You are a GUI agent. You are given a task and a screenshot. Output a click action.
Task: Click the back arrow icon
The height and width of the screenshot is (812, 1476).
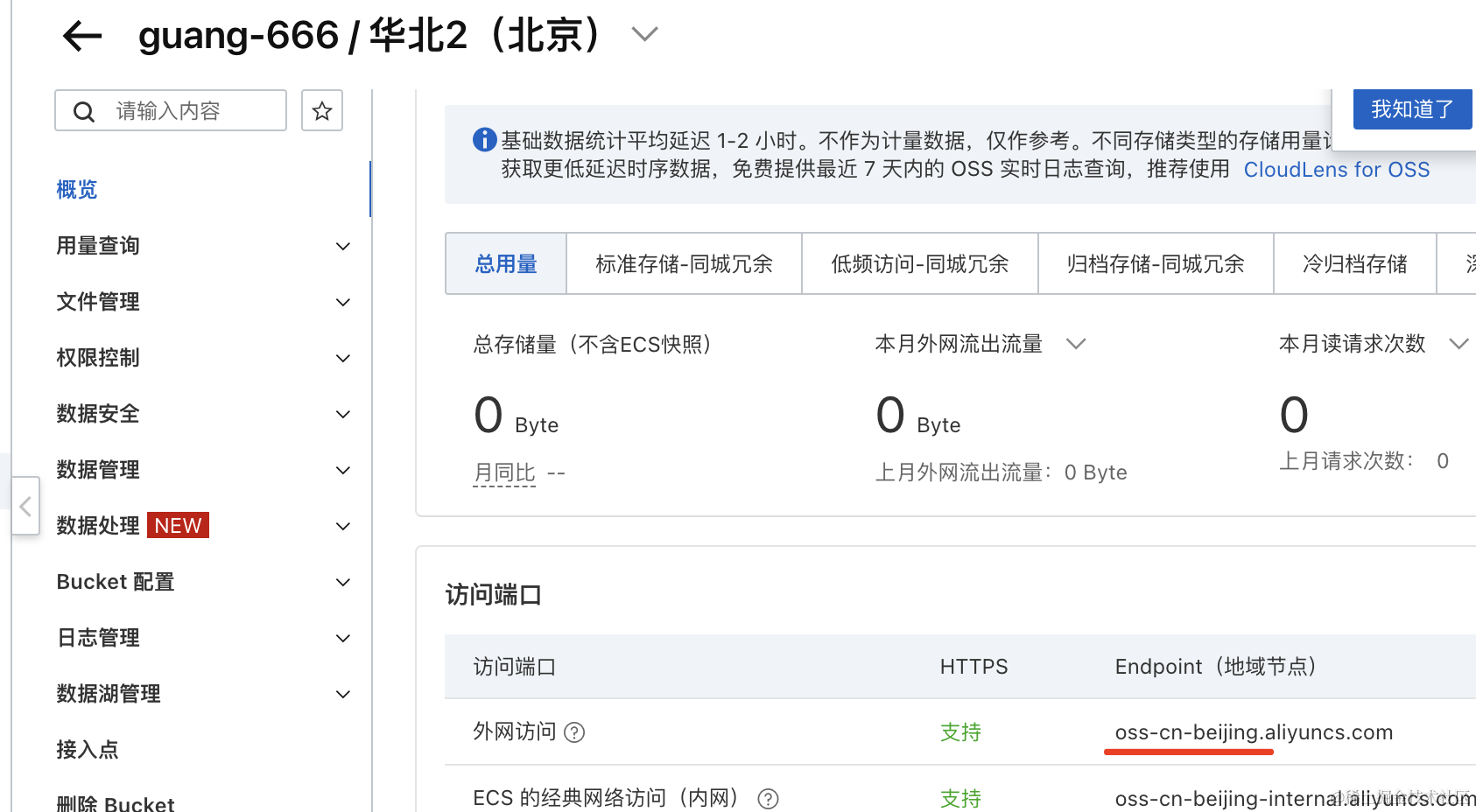[x=82, y=37]
